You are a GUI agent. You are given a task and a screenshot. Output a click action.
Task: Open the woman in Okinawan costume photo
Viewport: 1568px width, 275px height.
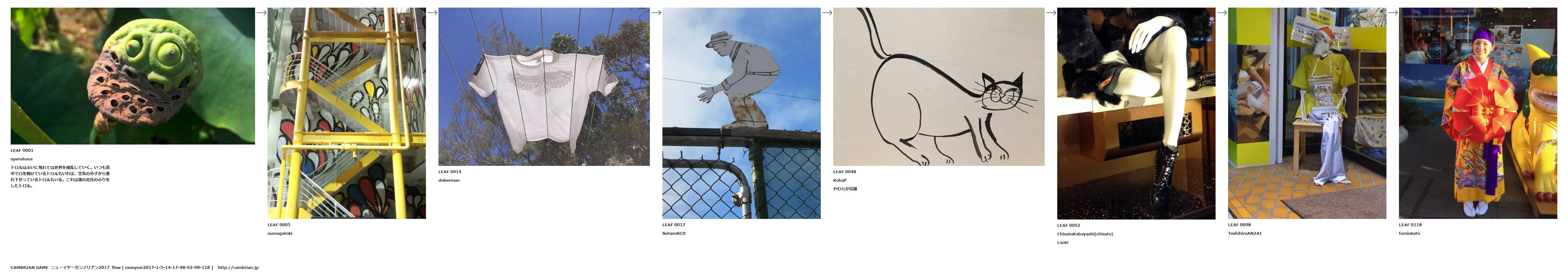[x=1478, y=113]
